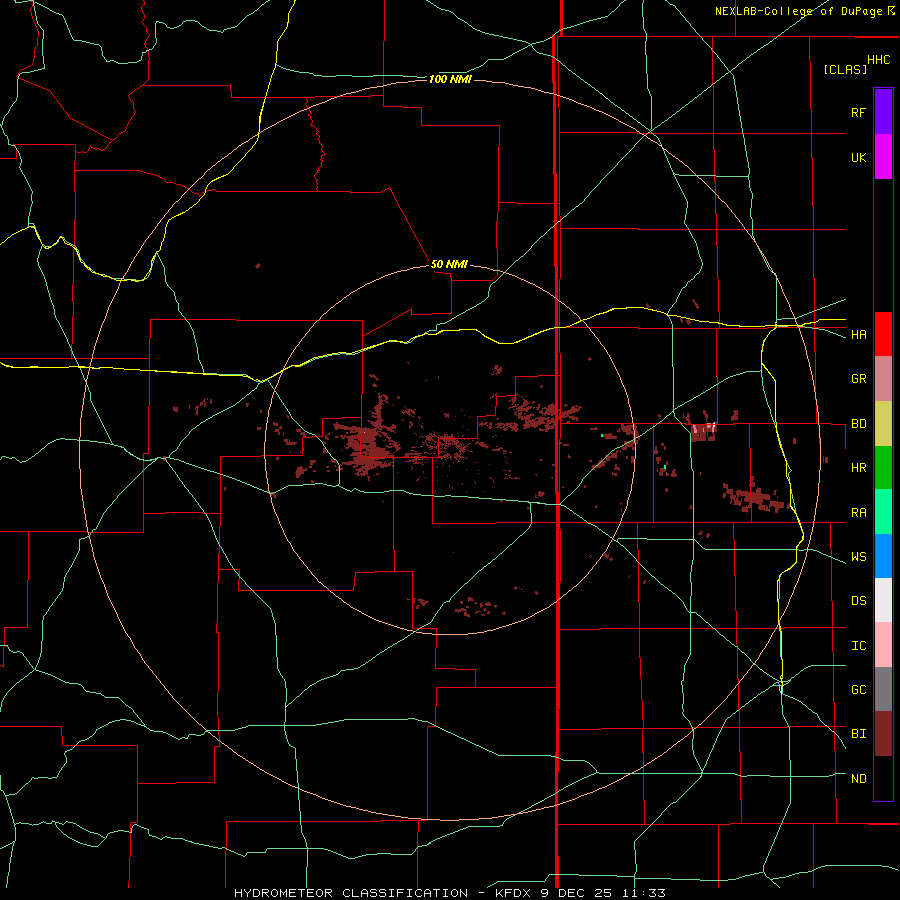Image resolution: width=900 pixels, height=900 pixels.
Task: Click the 'GR' legend label
Action: pyautogui.click(x=858, y=379)
